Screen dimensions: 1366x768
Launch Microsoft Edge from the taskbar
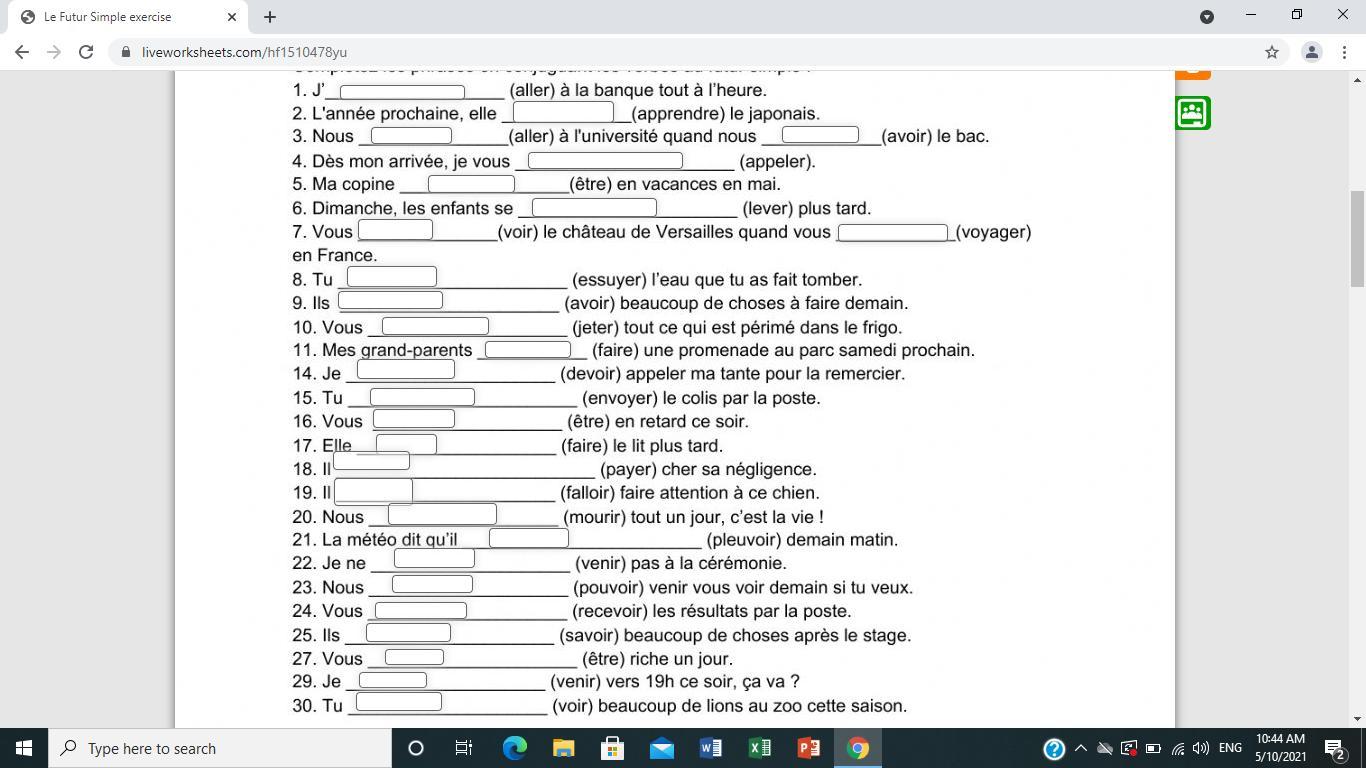tap(514, 748)
